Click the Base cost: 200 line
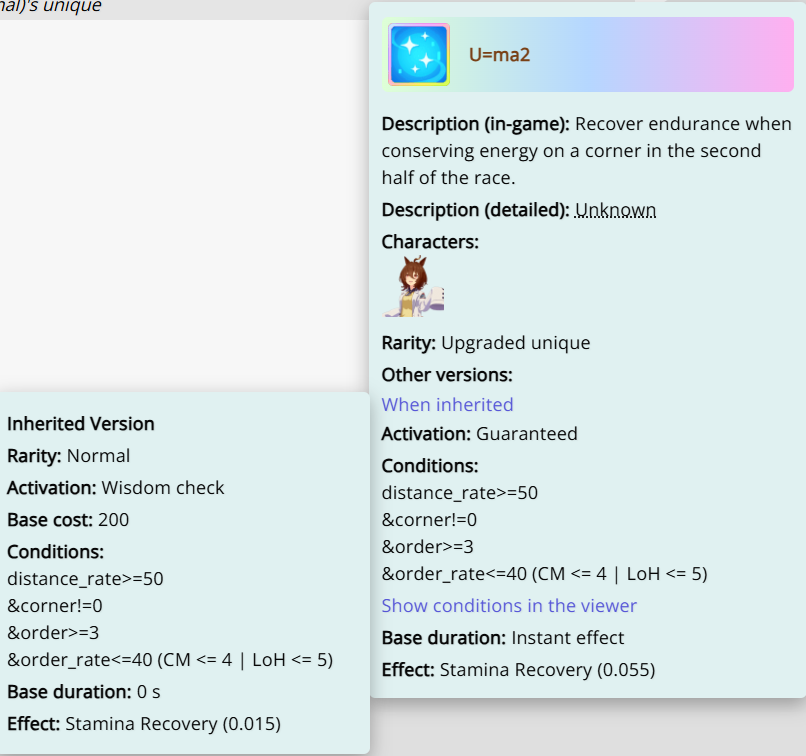Image resolution: width=806 pixels, height=756 pixels. [x=68, y=520]
